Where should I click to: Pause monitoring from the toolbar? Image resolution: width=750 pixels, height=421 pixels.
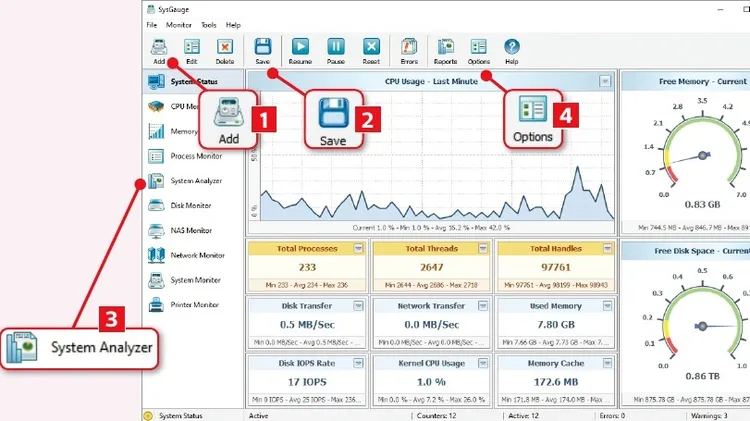[336, 47]
